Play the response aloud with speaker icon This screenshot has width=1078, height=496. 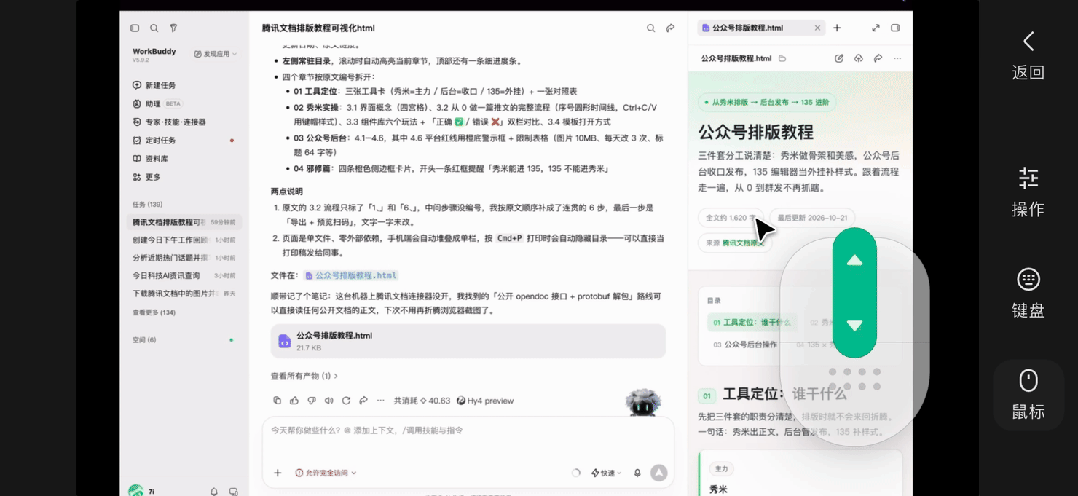click(x=329, y=400)
